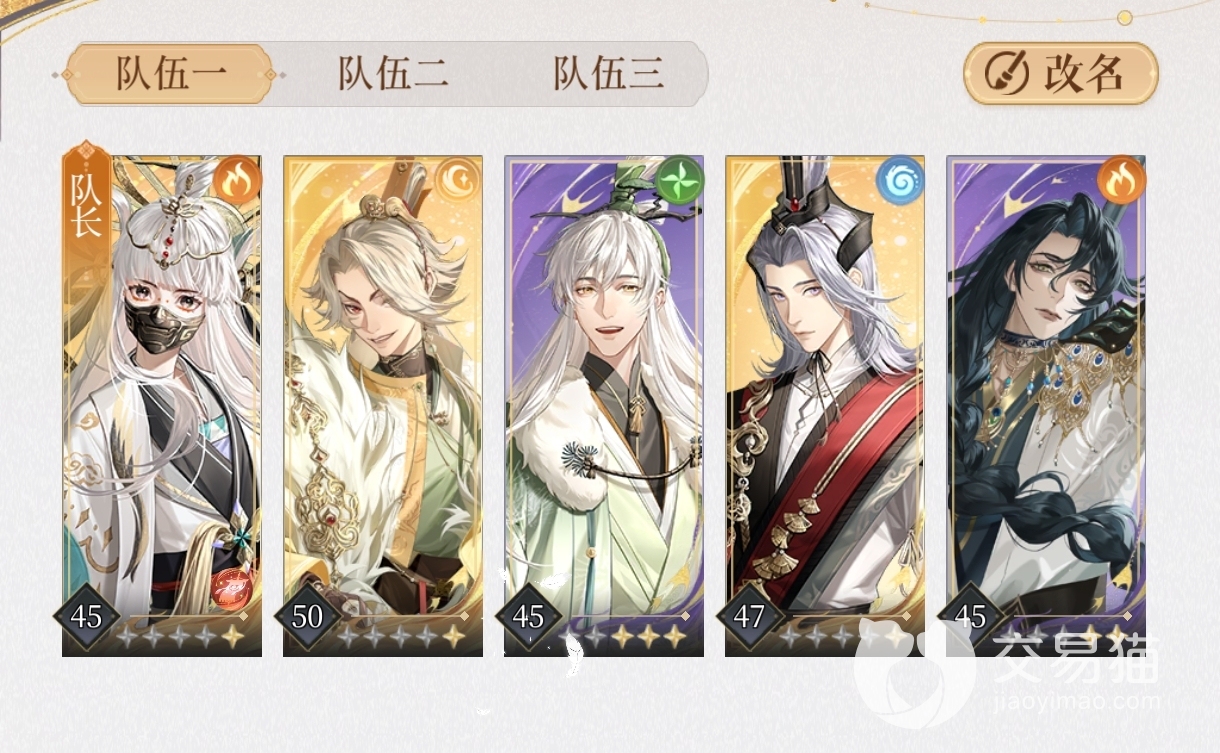Screen dimensions: 1220x753
Task: Click the 改名 rename button
Action: tap(1061, 73)
